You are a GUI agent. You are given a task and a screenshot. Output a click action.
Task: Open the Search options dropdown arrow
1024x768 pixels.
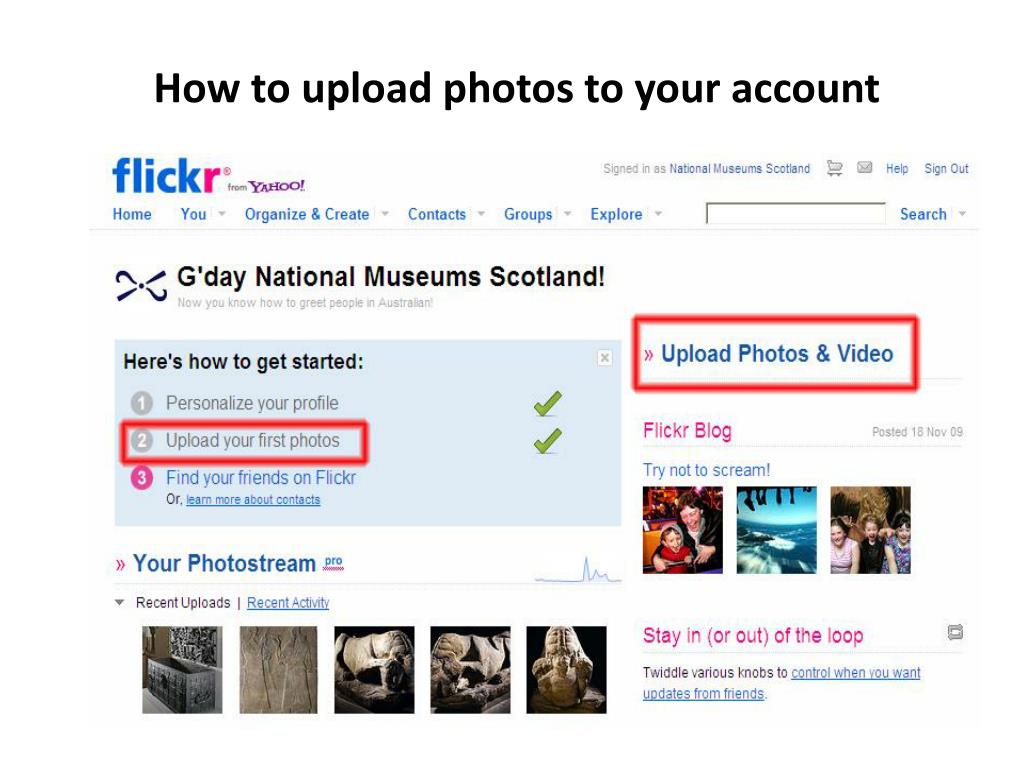[963, 214]
